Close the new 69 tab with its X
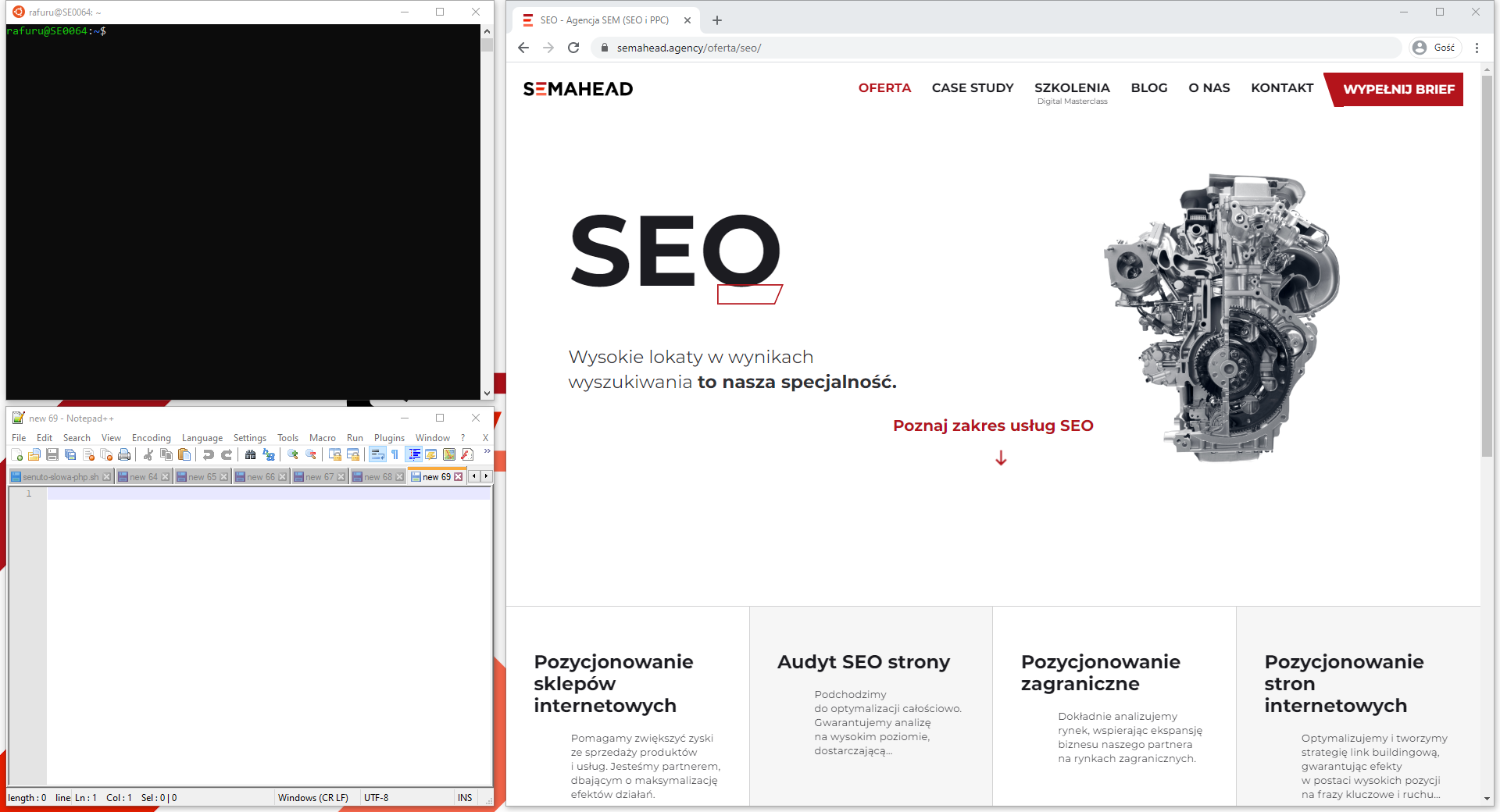This screenshot has width=1500, height=812. (459, 477)
